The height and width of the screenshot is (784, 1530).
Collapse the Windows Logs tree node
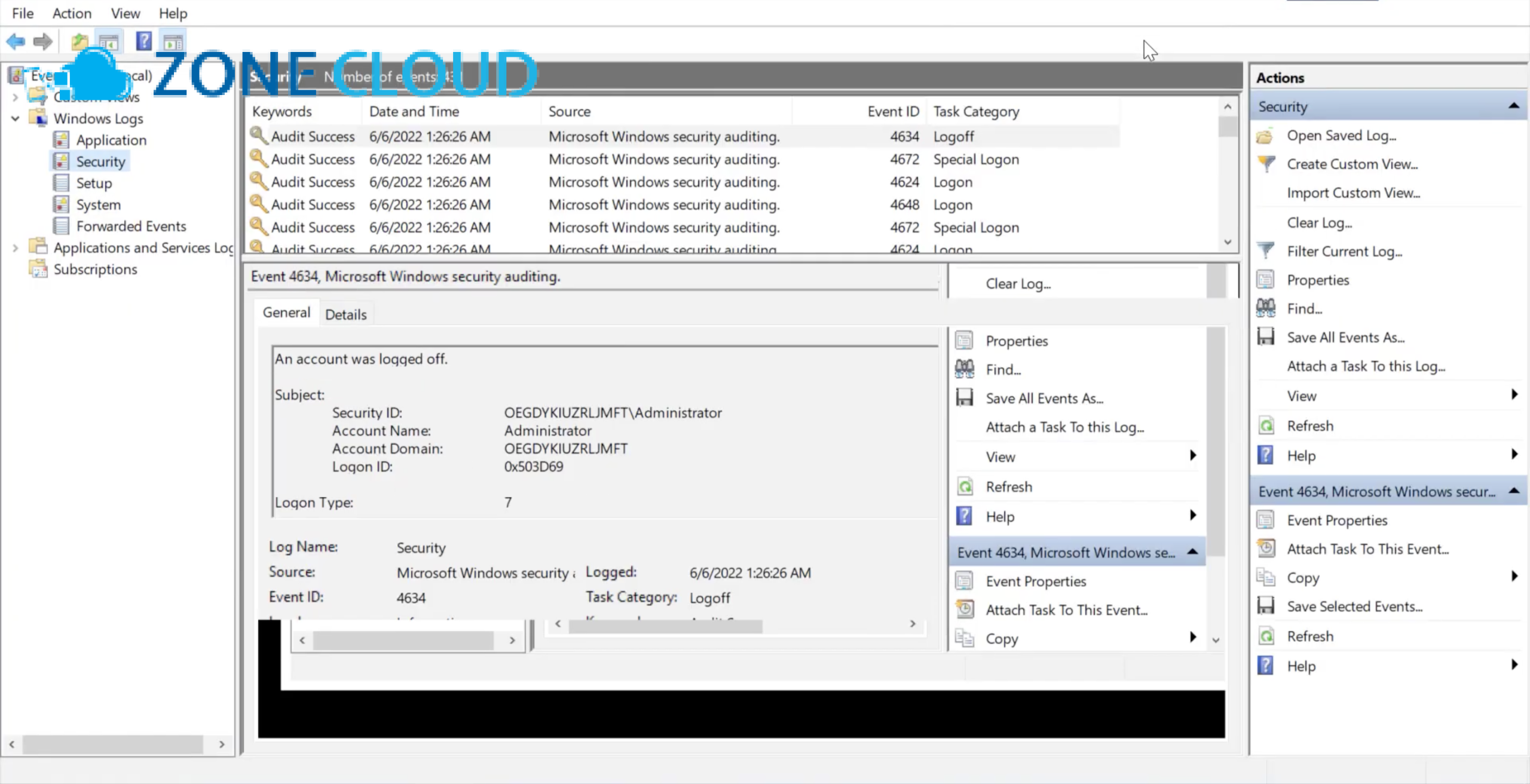pyautogui.click(x=15, y=118)
